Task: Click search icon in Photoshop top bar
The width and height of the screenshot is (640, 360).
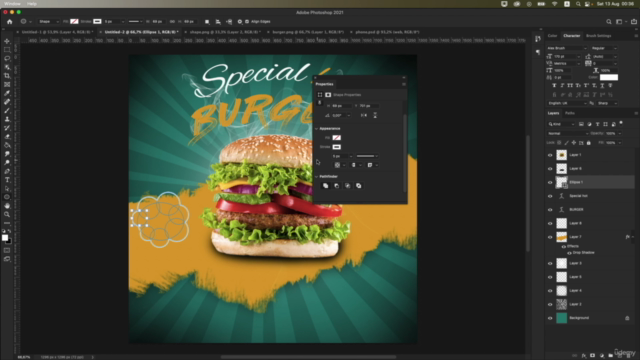Action: point(609,22)
